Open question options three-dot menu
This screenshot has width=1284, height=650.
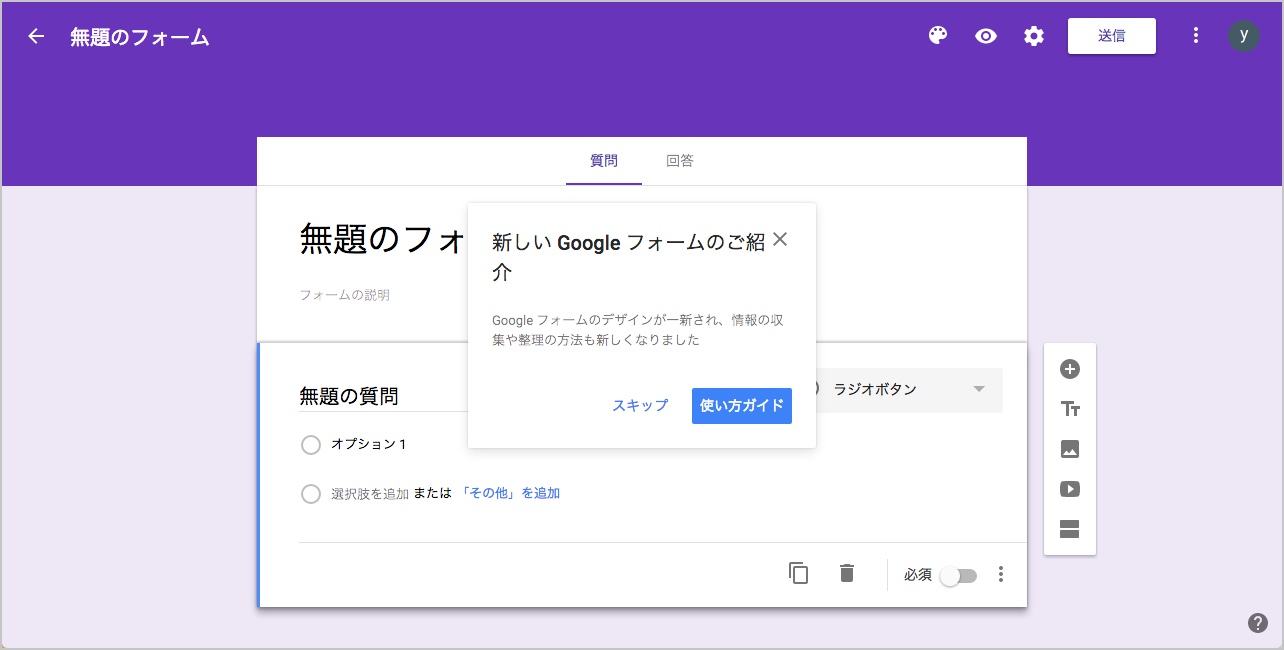coord(1001,574)
